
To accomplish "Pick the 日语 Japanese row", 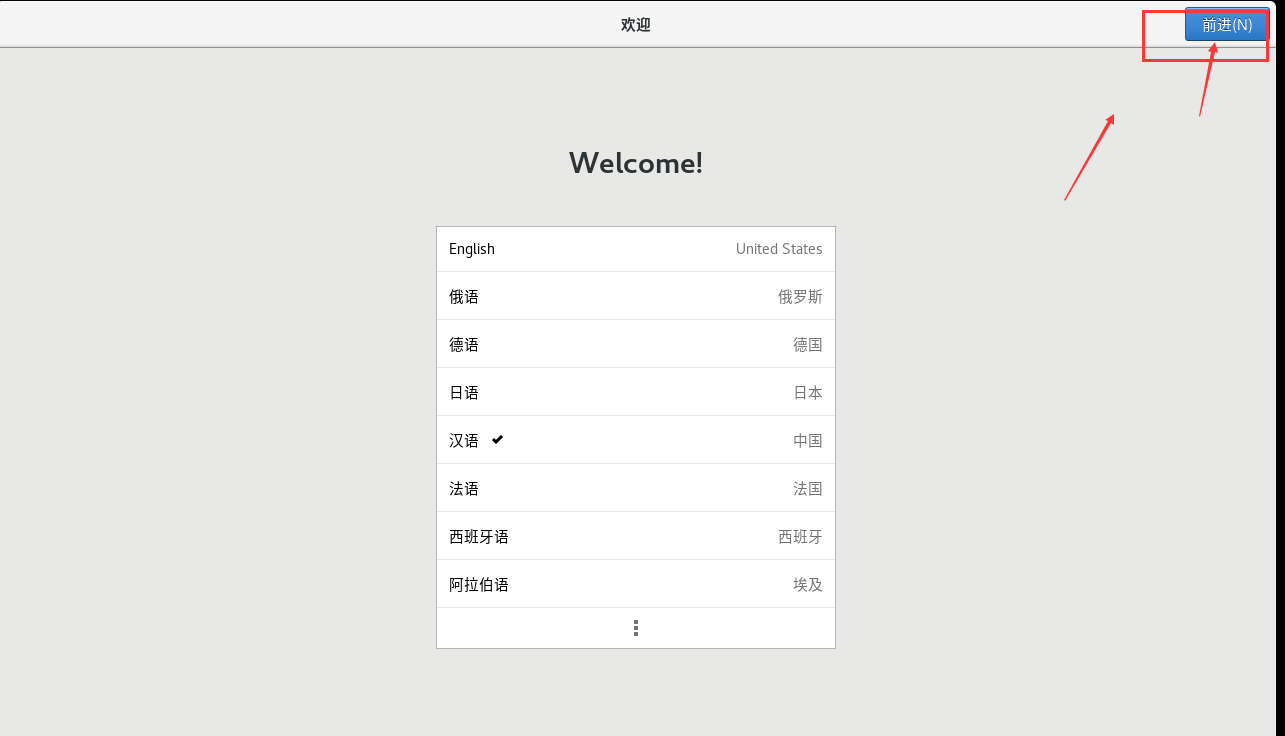I will [636, 393].
